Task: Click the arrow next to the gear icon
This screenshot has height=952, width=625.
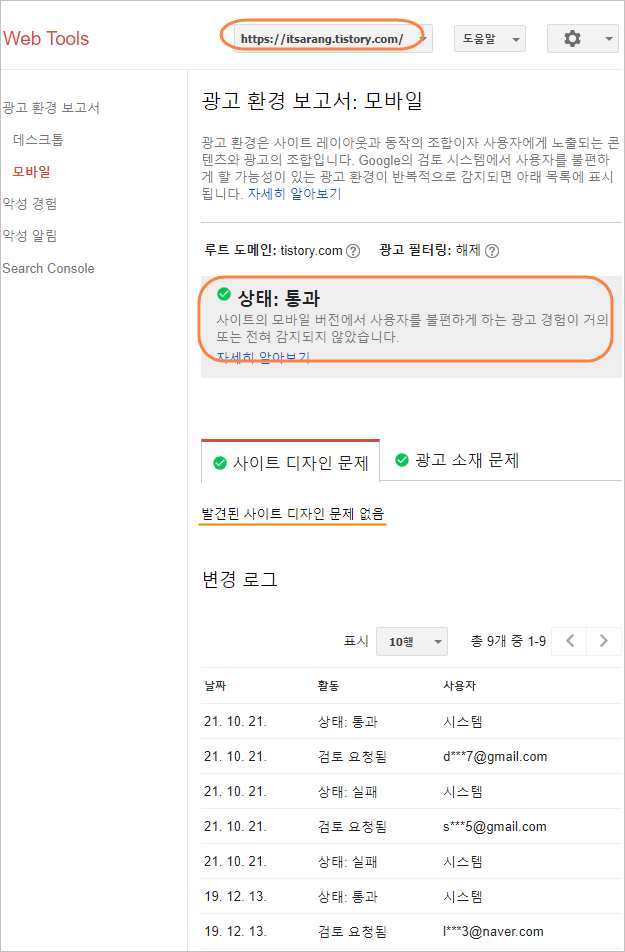Action: point(609,39)
